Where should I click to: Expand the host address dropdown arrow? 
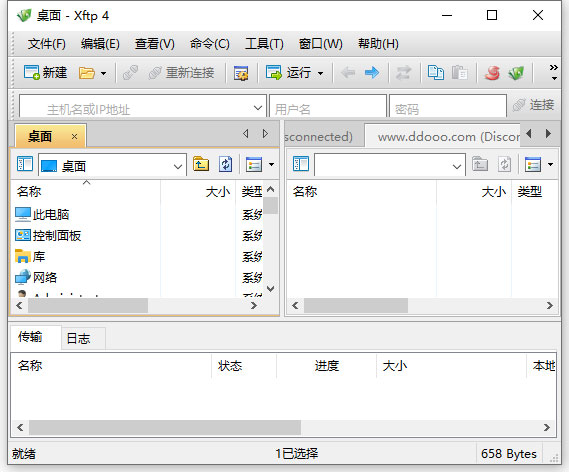point(258,108)
